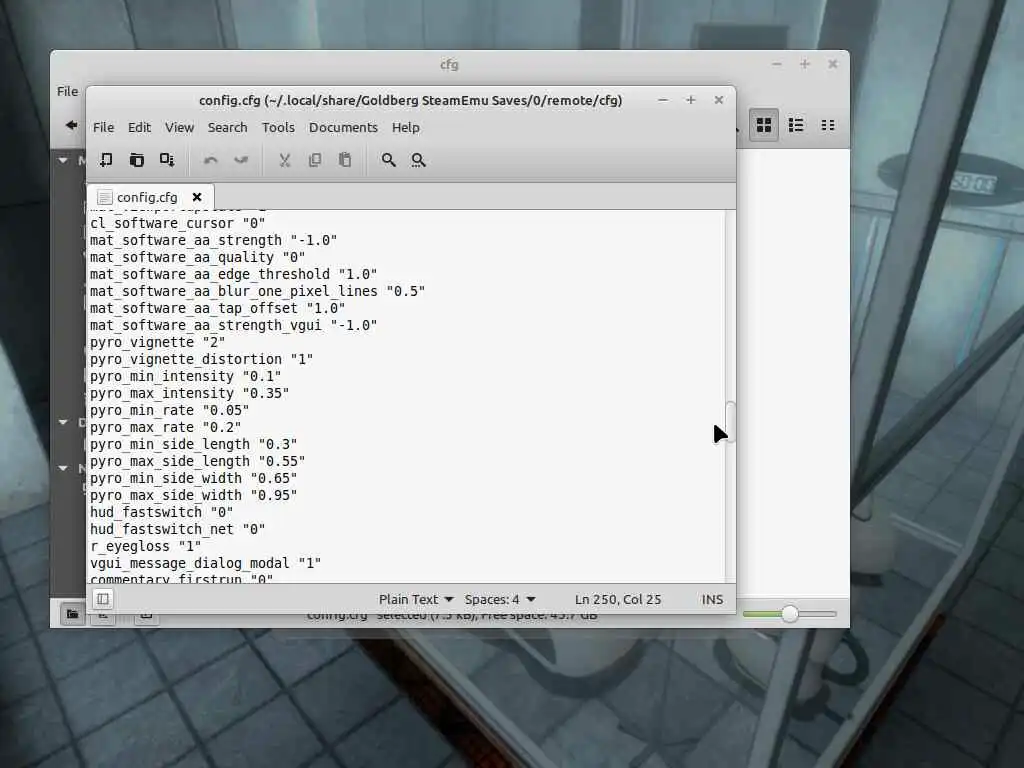The image size is (1024, 768).
Task: Click the mat_software_aa_edge_threshold line
Action: tap(233, 274)
